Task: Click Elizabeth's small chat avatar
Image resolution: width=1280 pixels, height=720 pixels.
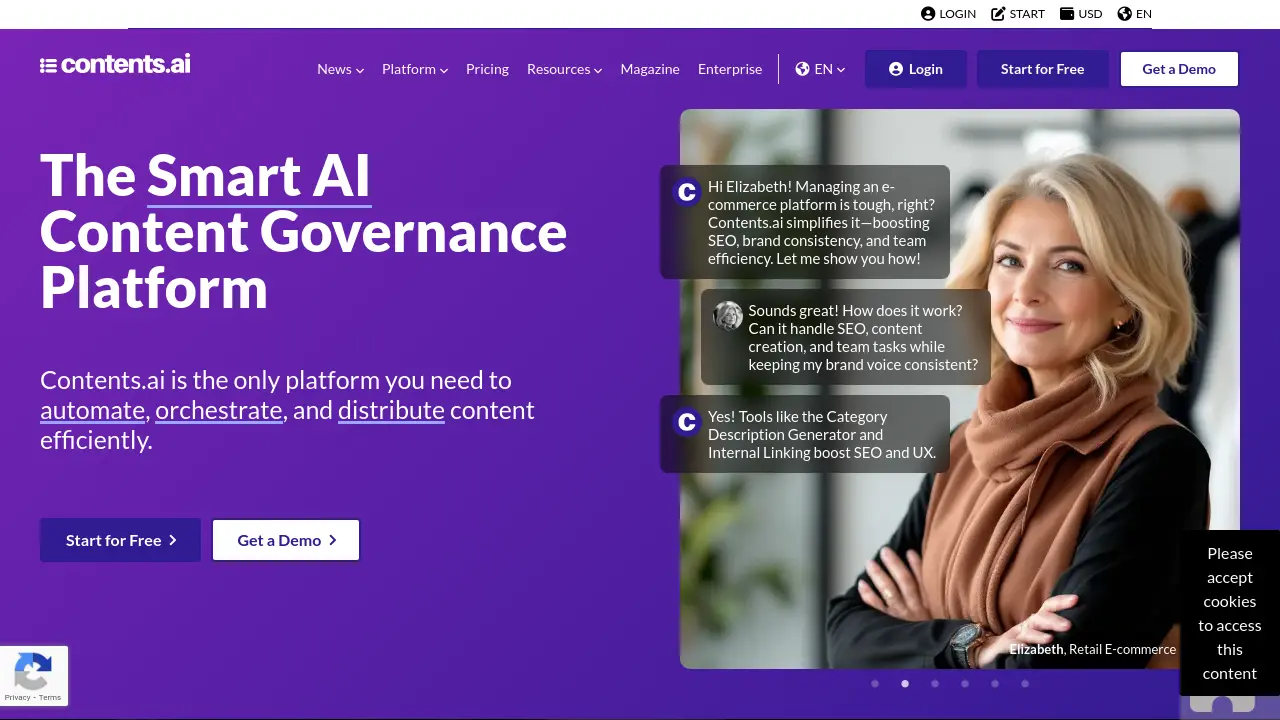Action: point(728,316)
